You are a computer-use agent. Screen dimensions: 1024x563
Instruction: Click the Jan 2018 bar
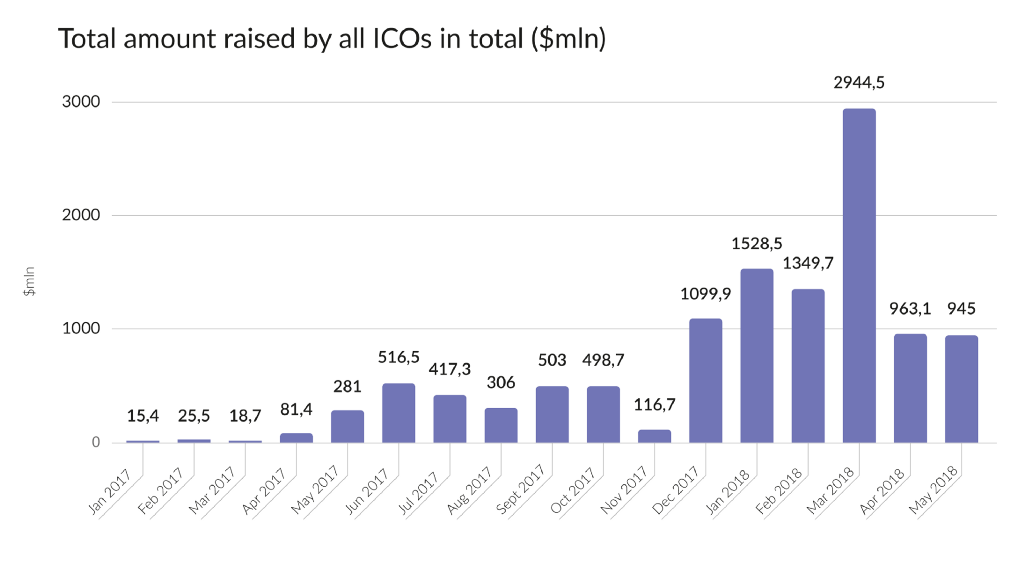click(x=757, y=355)
